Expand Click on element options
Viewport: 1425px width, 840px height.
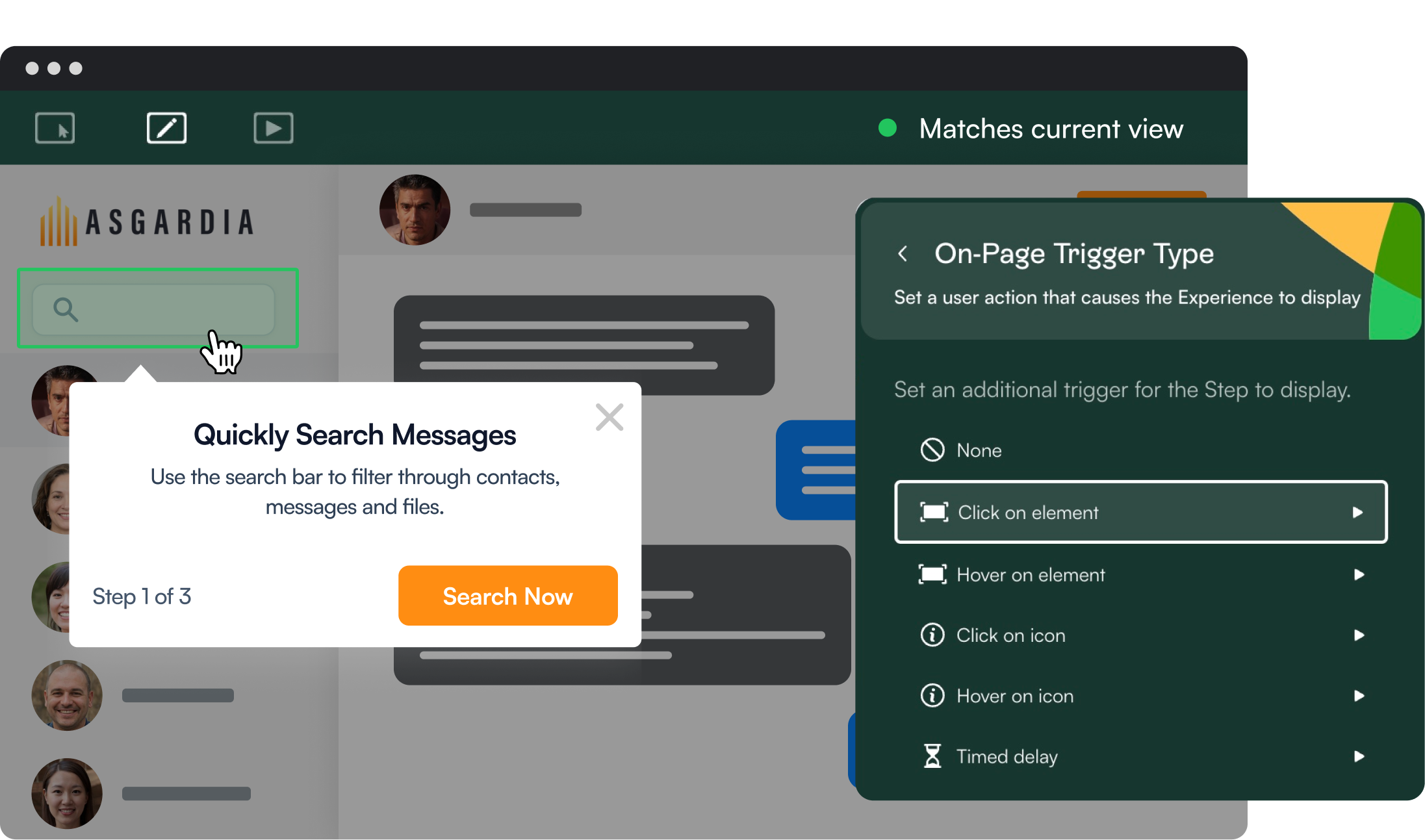coord(1357,513)
